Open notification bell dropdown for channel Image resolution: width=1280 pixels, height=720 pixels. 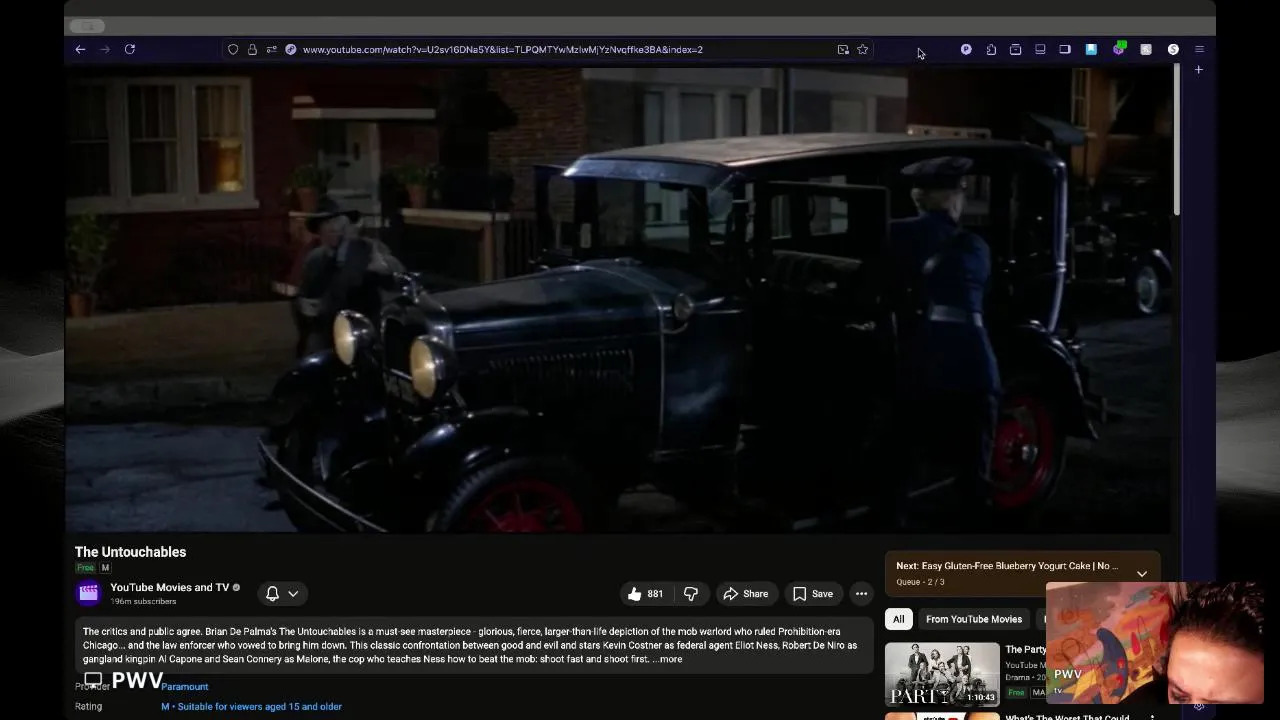(281, 594)
